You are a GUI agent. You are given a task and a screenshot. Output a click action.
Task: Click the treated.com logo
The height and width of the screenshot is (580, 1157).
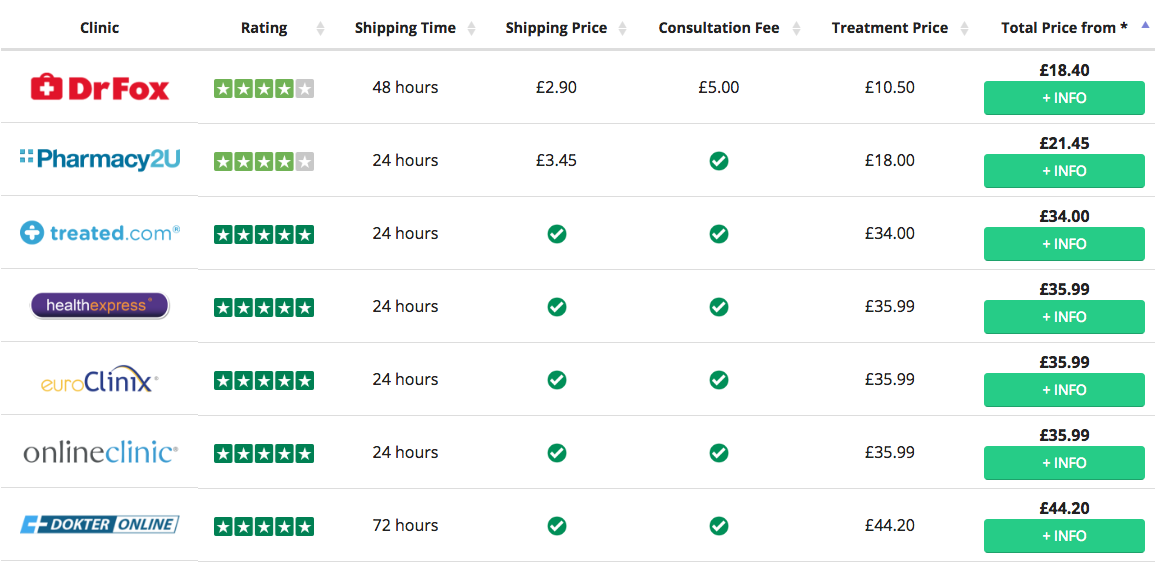[x=100, y=233]
